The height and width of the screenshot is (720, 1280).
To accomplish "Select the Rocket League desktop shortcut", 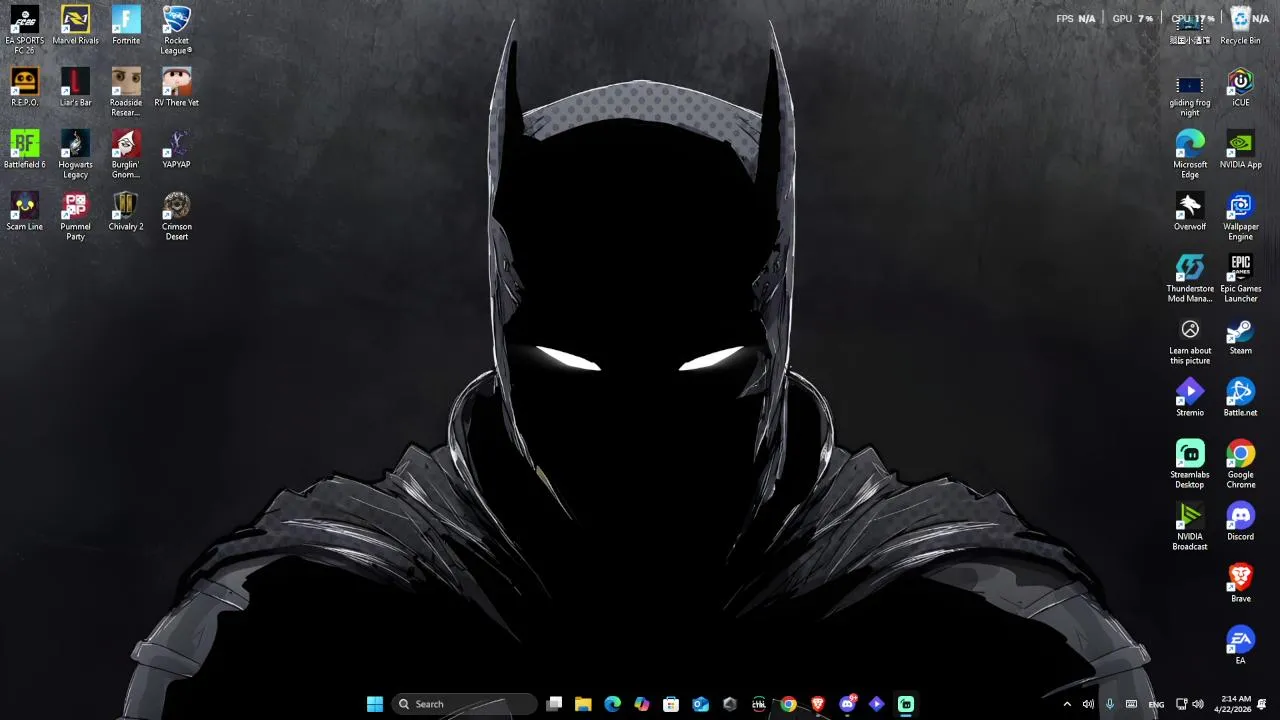I will point(177,29).
